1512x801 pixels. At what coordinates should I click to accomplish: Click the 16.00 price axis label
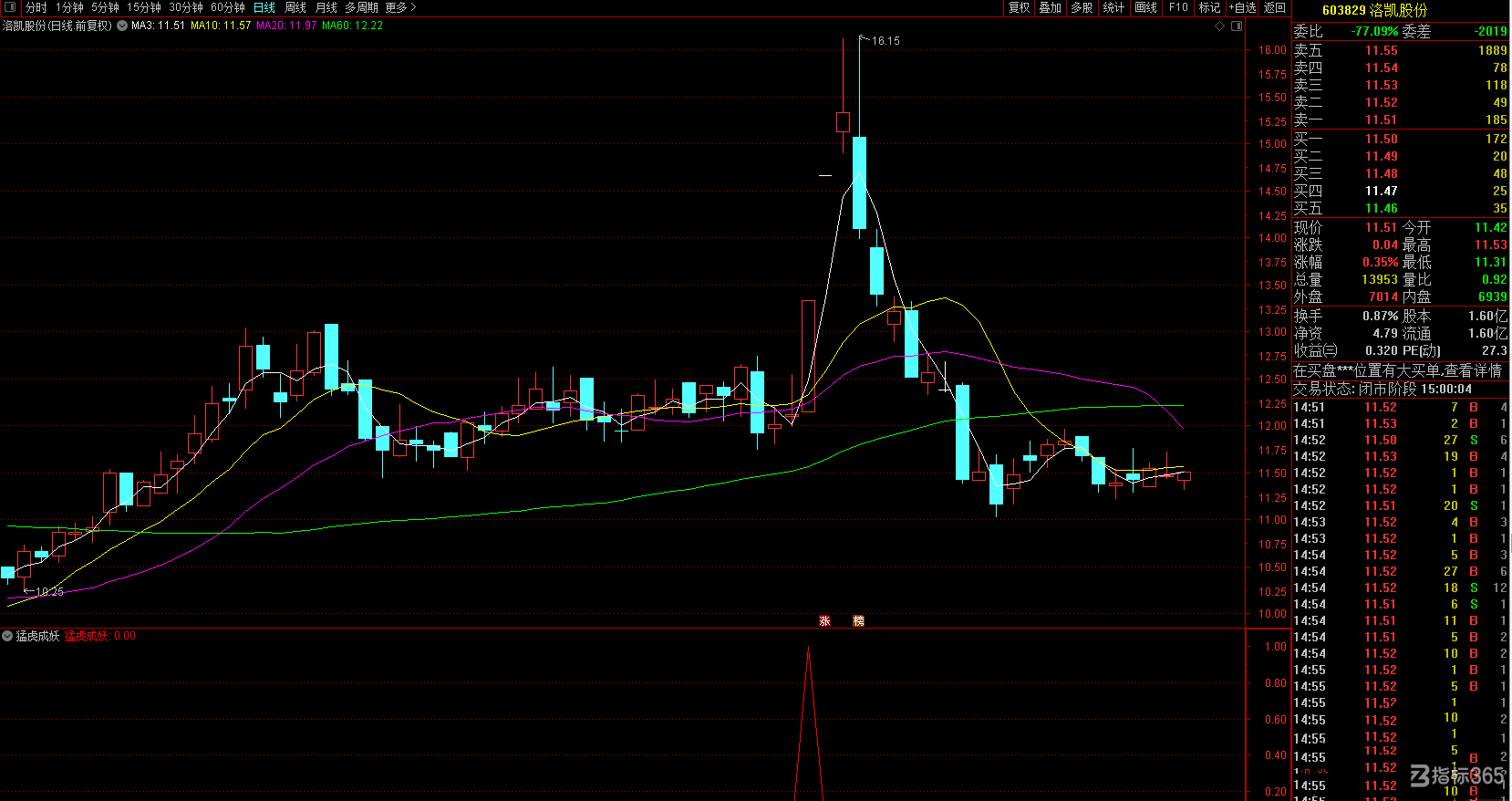coord(1272,50)
